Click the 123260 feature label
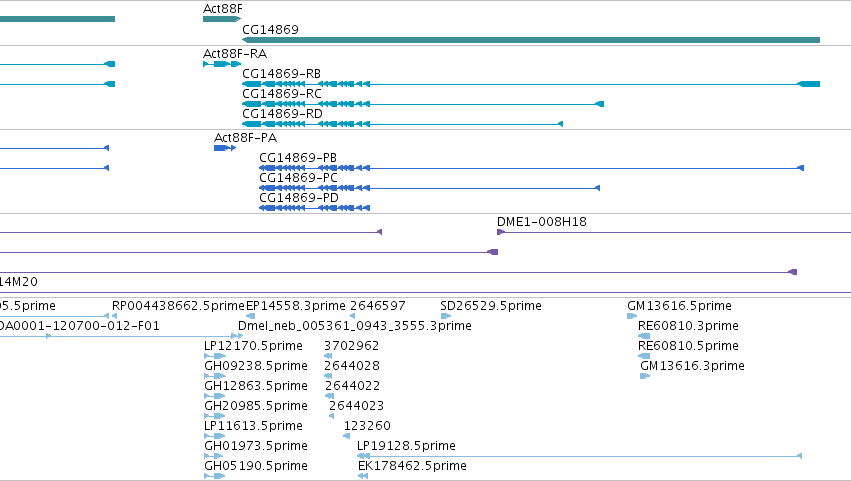This screenshot has width=851, height=481. pos(367,426)
